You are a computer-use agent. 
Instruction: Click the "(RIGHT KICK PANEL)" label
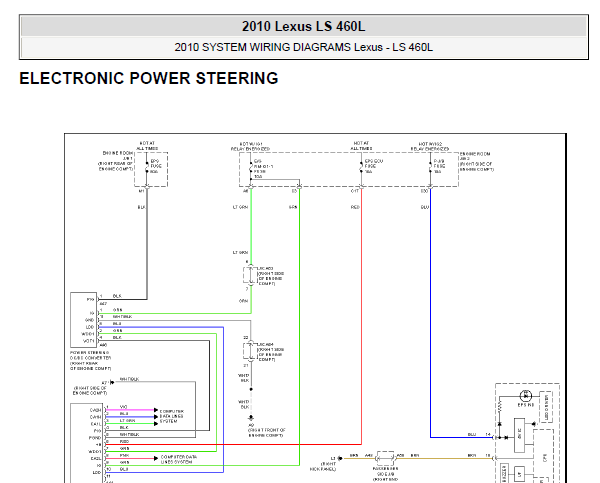[323, 466]
